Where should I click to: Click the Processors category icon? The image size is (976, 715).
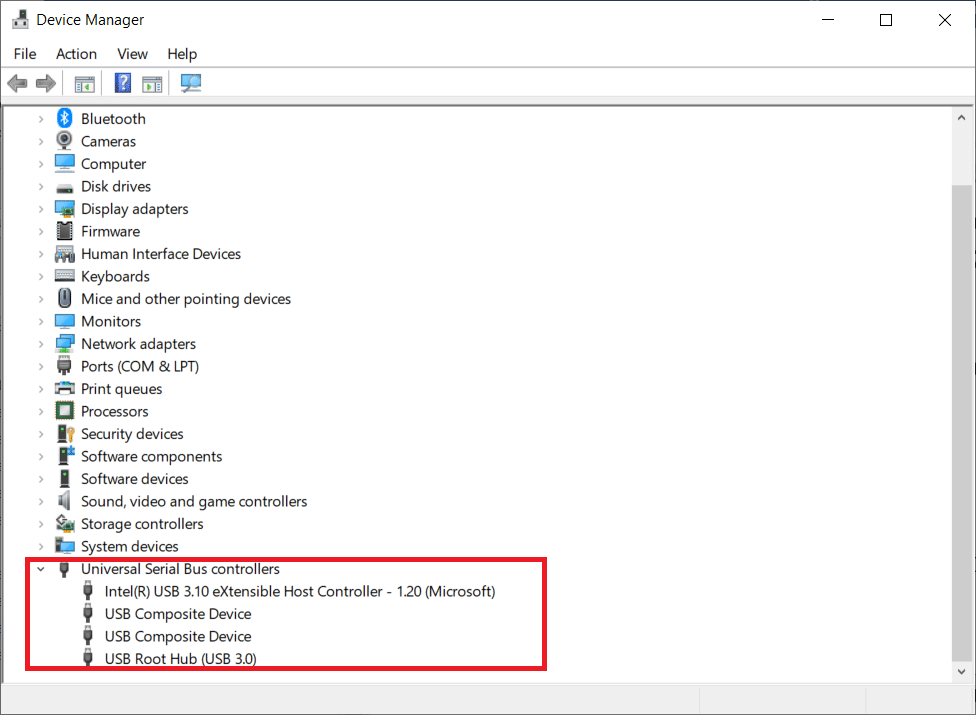[64, 411]
